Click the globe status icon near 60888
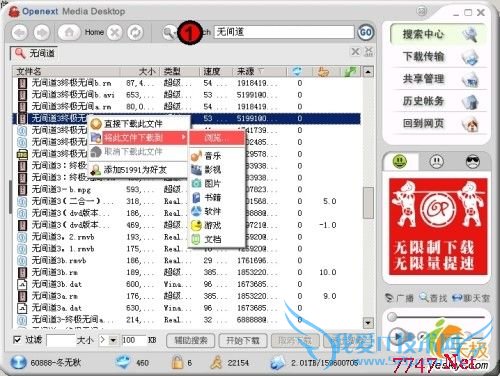Viewport: 500px width, 376px height. tap(18, 362)
